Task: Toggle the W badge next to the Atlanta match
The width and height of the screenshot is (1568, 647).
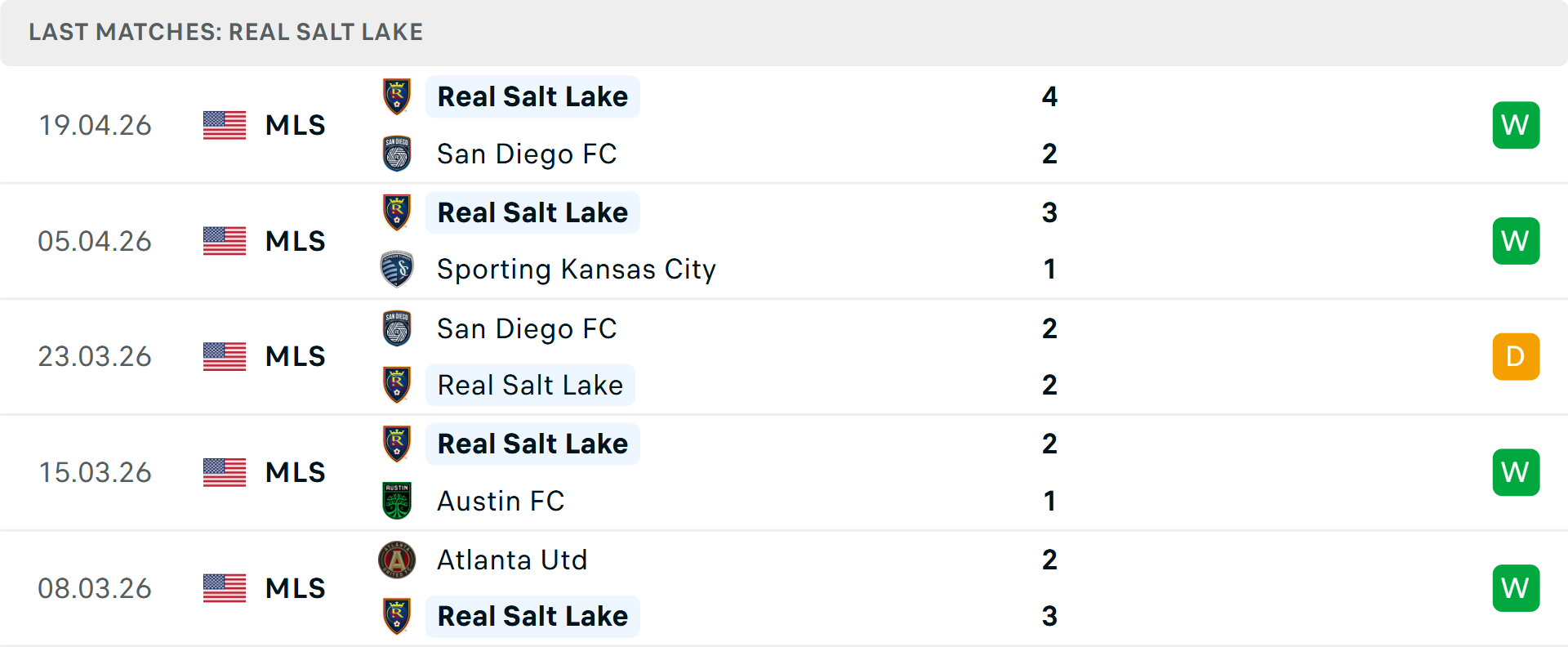Action: pos(1516,588)
